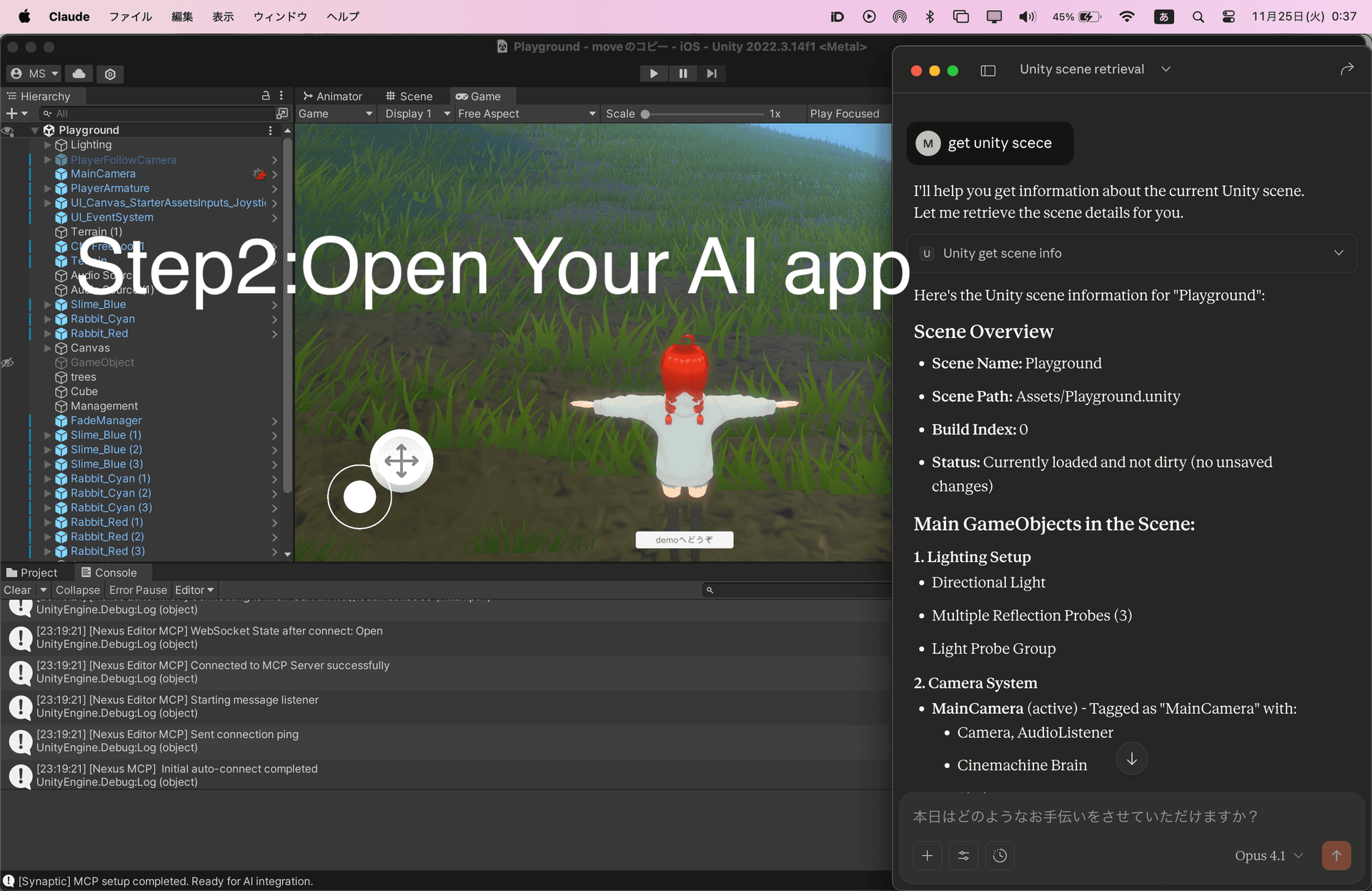Send the message with the arrow button
Image resolution: width=1372 pixels, height=891 pixels.
click(1336, 855)
